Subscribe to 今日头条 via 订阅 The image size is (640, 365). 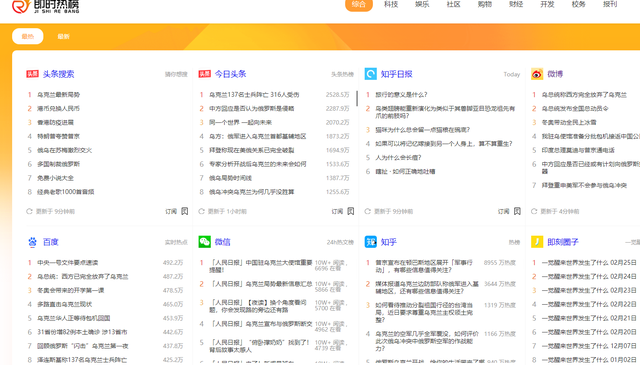(x=337, y=211)
